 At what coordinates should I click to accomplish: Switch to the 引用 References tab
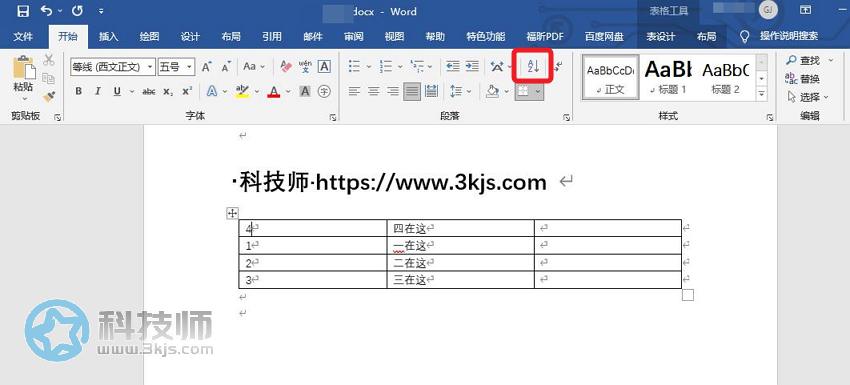(272, 37)
